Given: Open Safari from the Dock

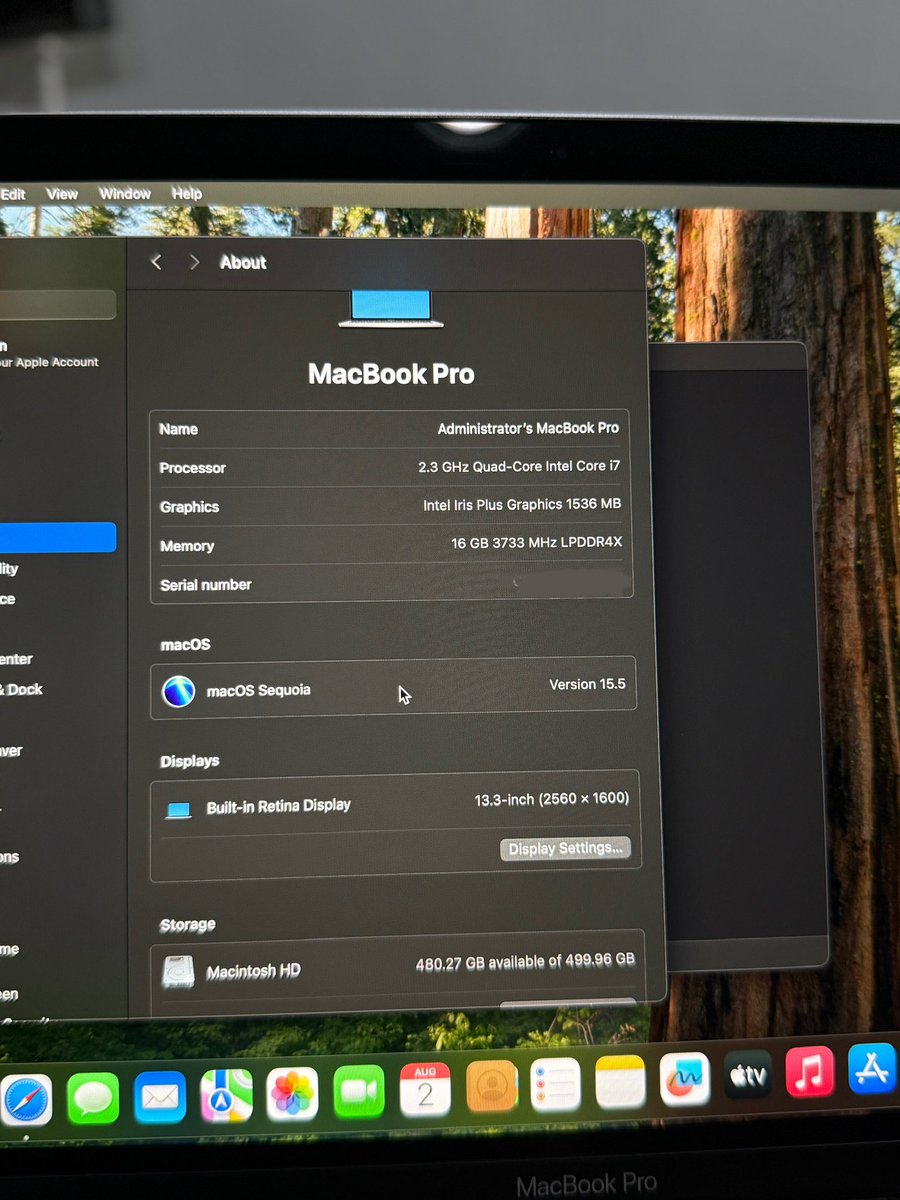Looking at the screenshot, I should 27,1101.
